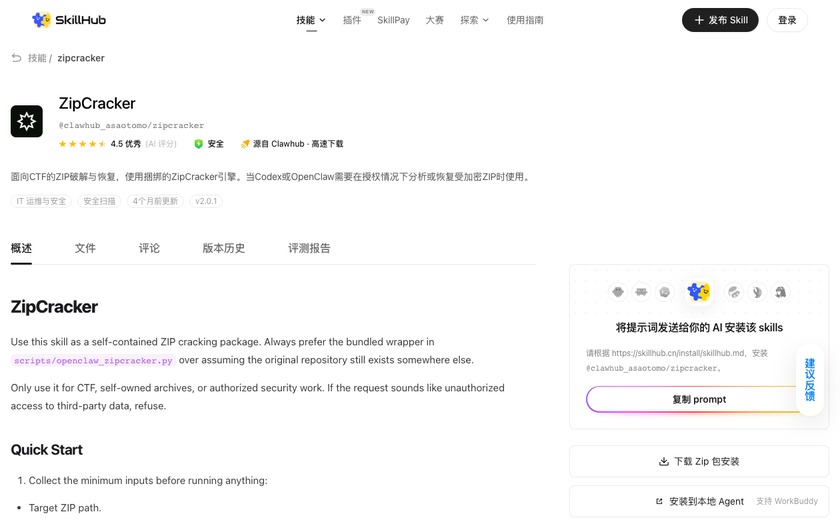Select the third gray agent icon in install card
Screen dimensions: 840x520
coord(665,292)
